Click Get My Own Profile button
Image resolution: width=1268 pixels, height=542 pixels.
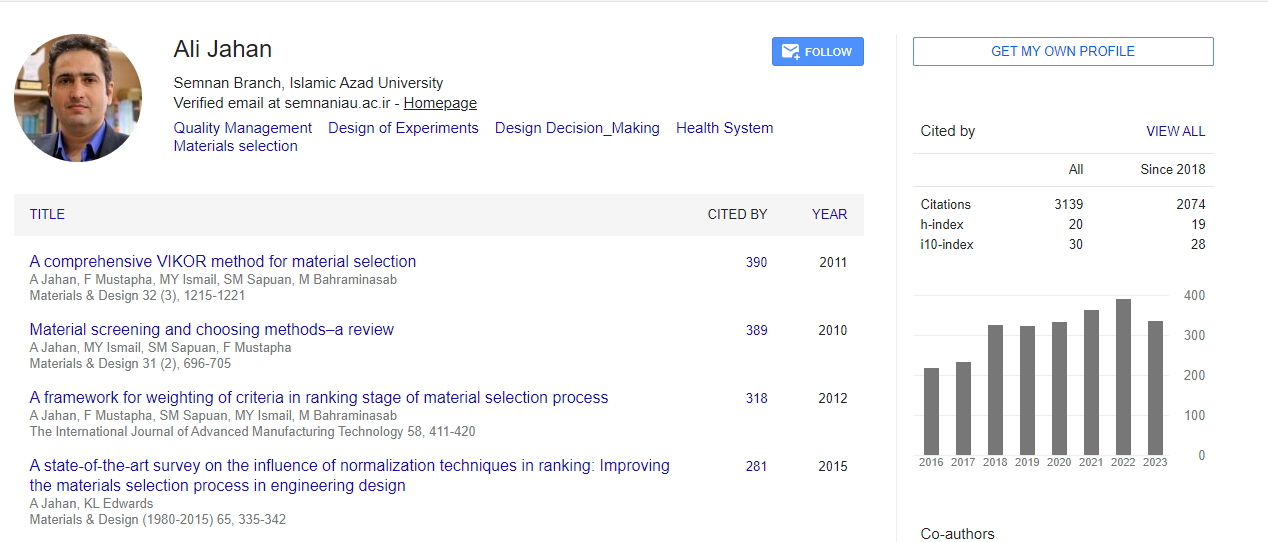point(1062,52)
